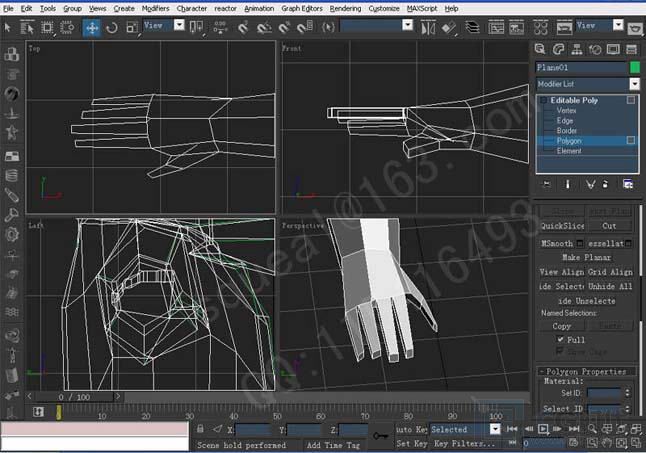Switch to the Create command panel
Image resolution: width=646 pixels, height=453 pixels.
click(x=540, y=49)
